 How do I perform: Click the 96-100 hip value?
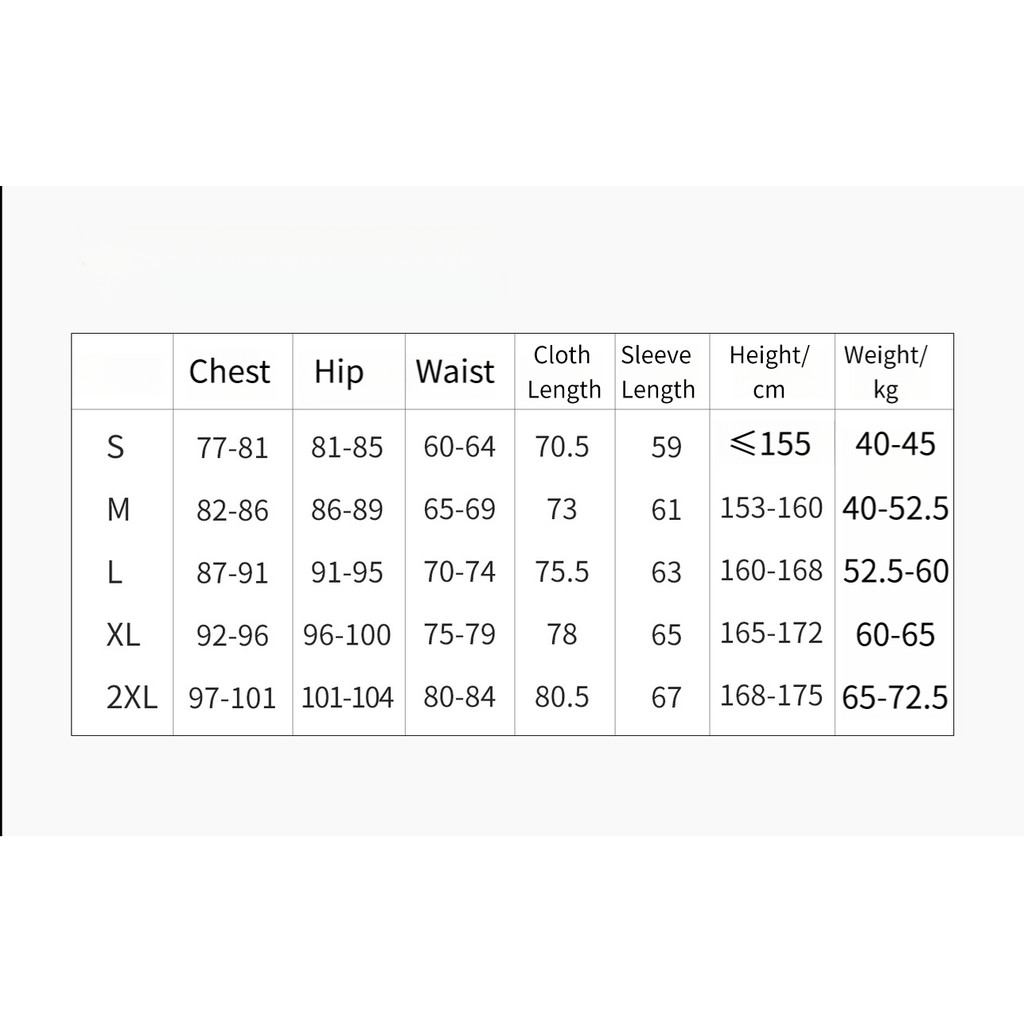click(x=347, y=635)
